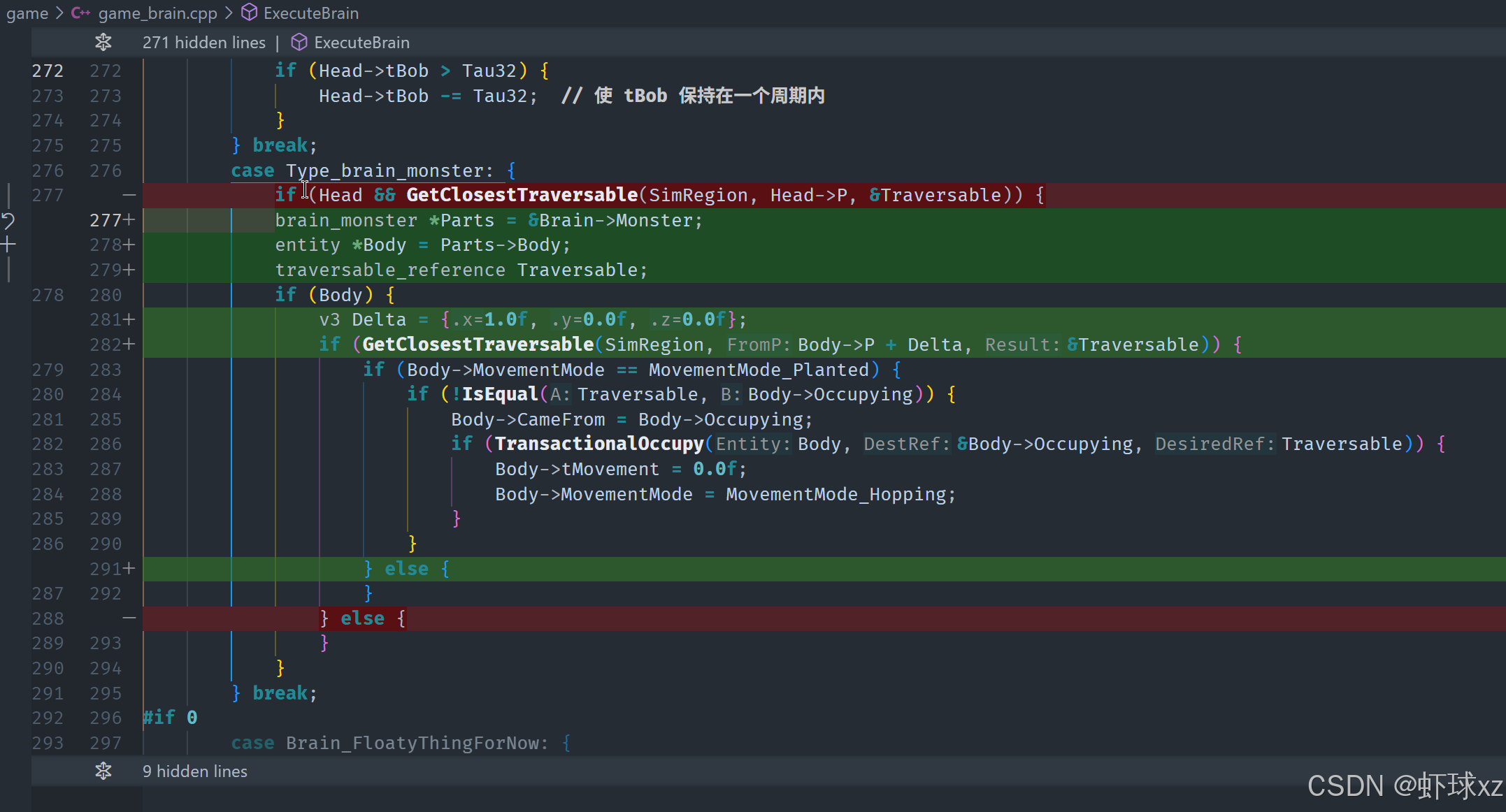Click unfold icon beside 9 hidden lines
This screenshot has height=812, width=1506.
click(x=103, y=771)
